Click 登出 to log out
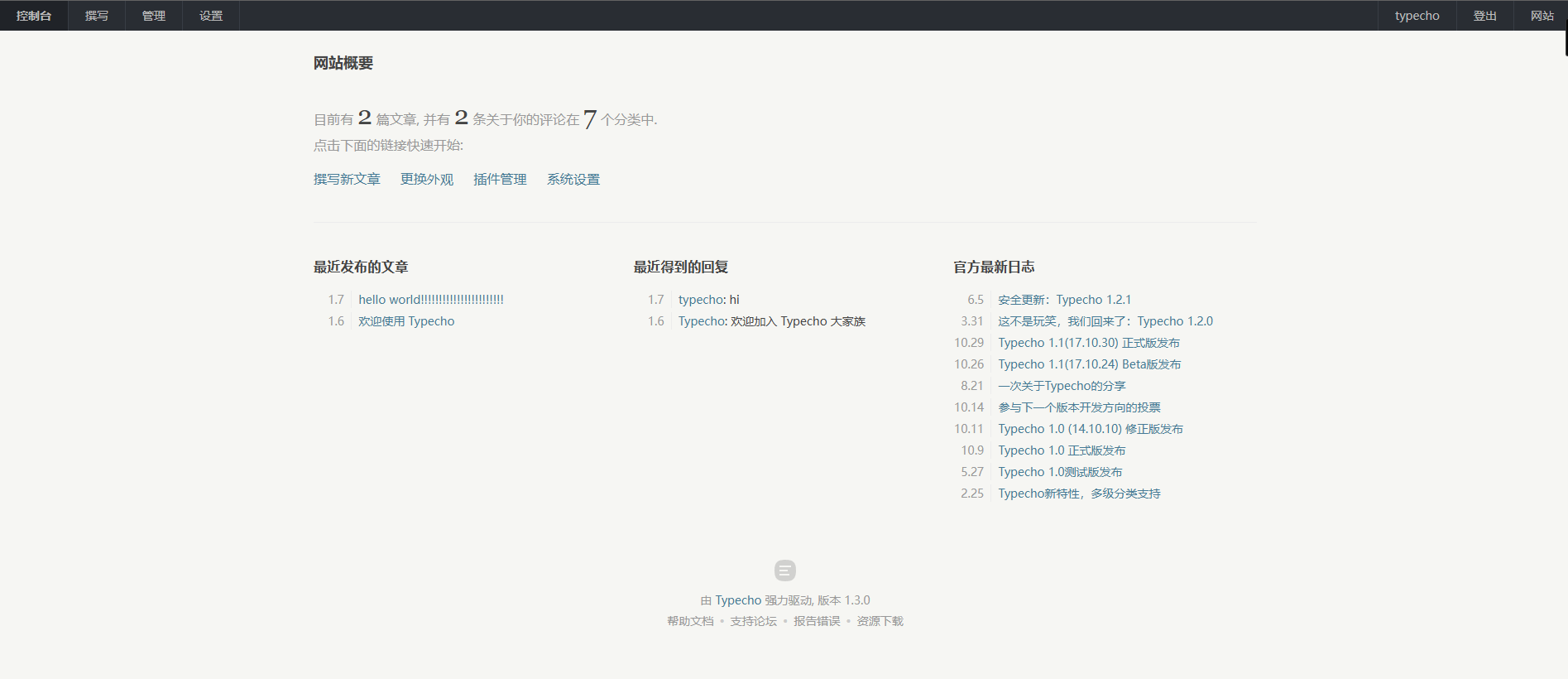 [1484, 16]
